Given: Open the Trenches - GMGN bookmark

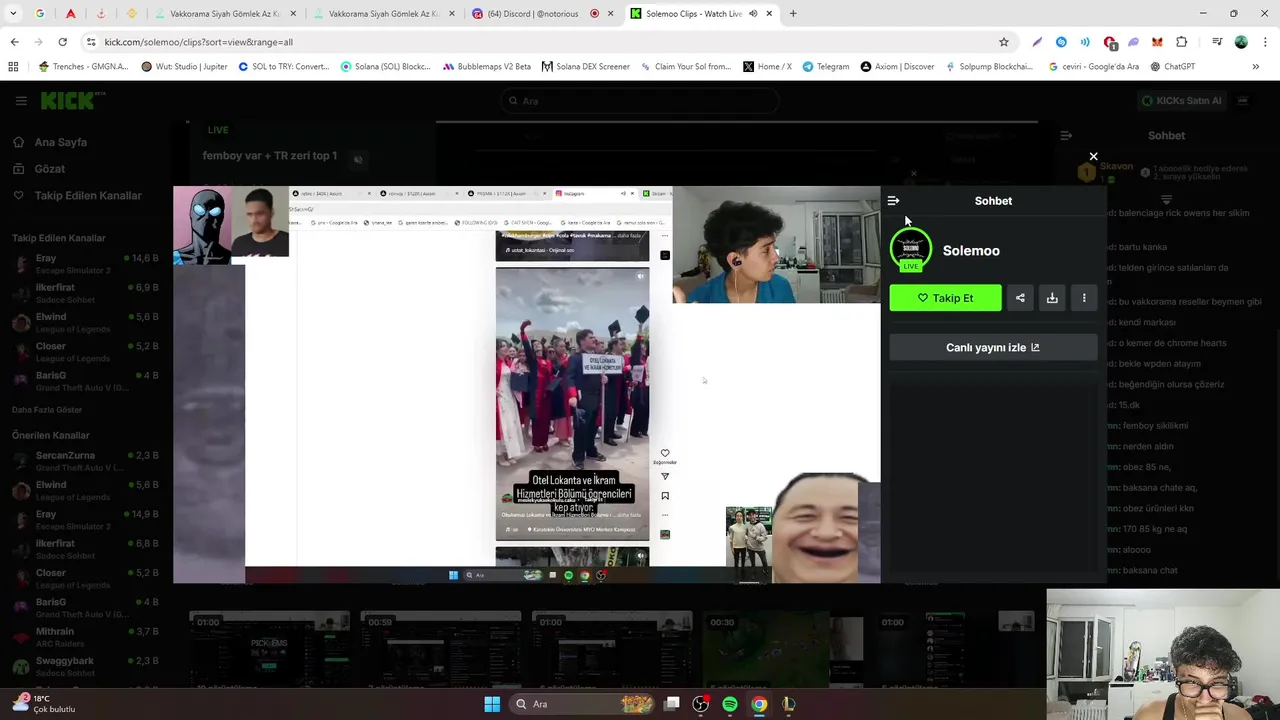Looking at the screenshot, I should tap(82, 67).
